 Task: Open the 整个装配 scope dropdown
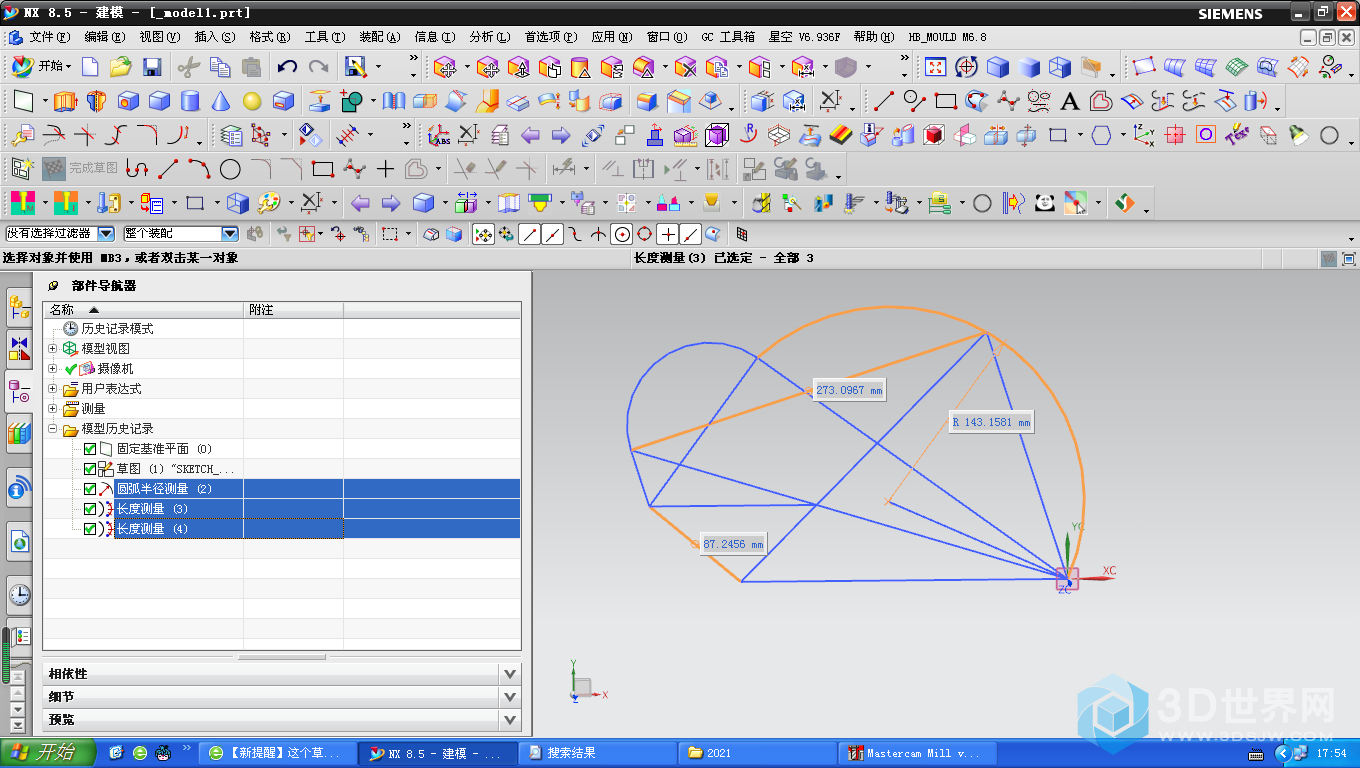tap(229, 233)
